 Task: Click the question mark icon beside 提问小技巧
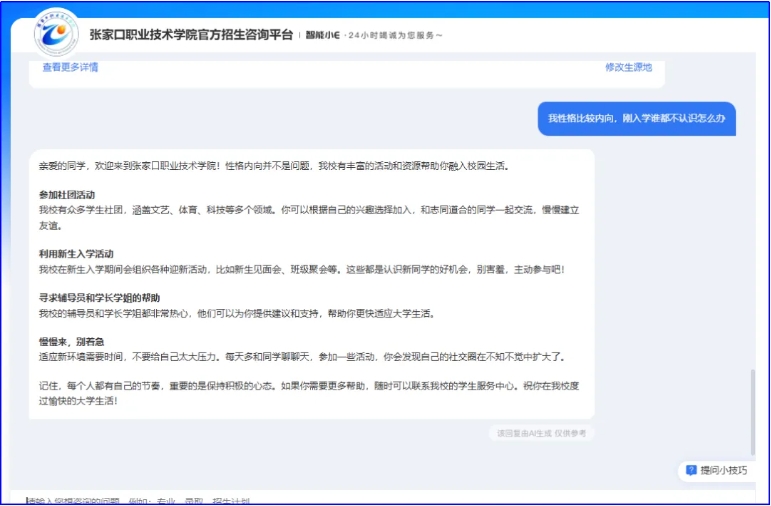[691, 471]
